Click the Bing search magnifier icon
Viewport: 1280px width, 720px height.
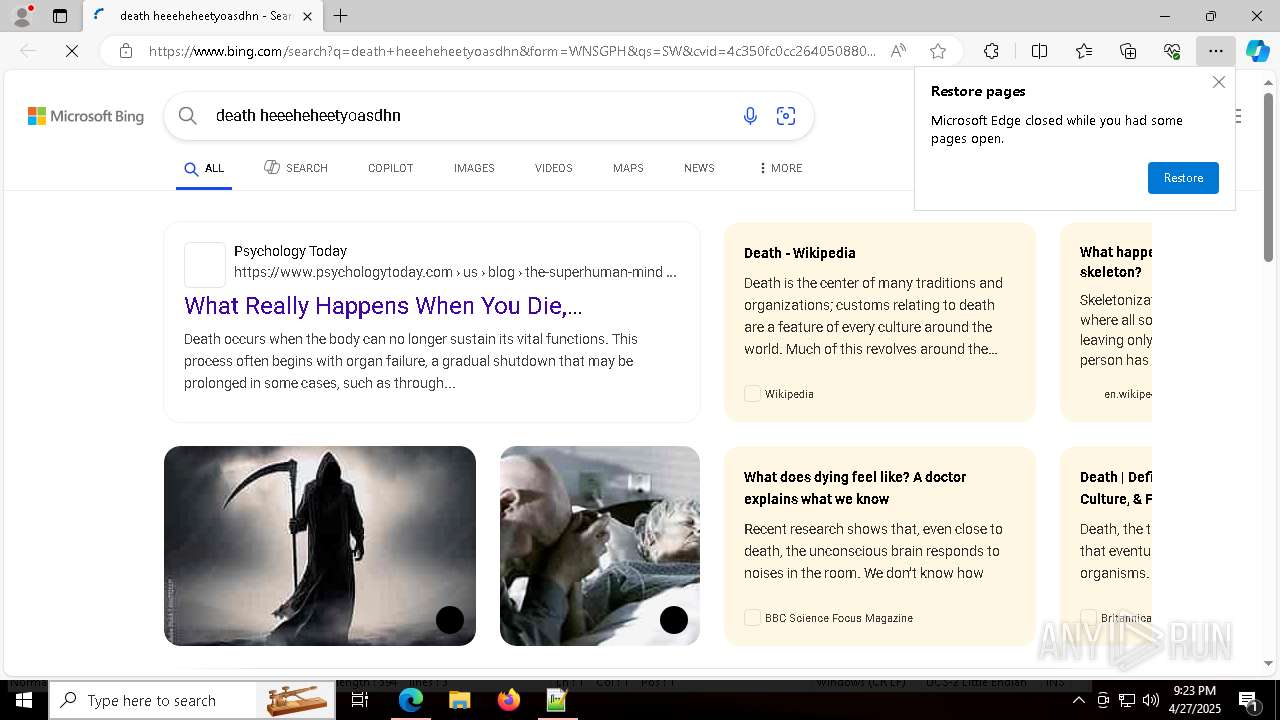tap(187, 116)
